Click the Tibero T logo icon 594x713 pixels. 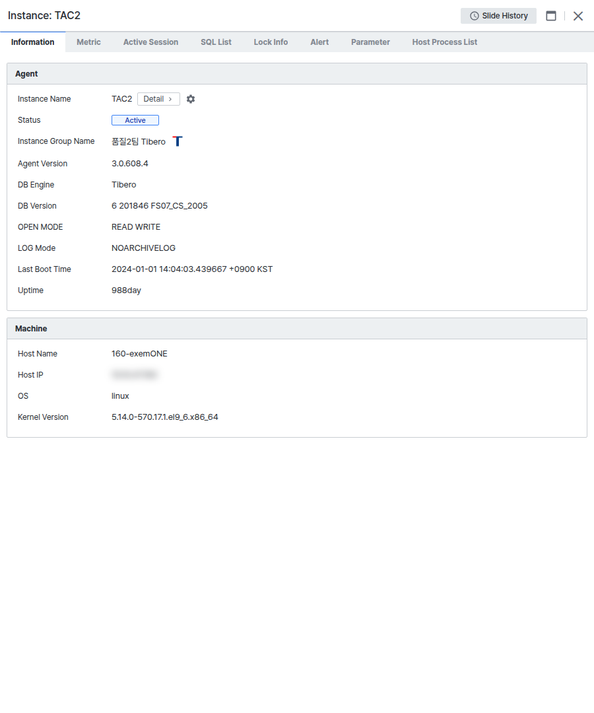coord(177,141)
